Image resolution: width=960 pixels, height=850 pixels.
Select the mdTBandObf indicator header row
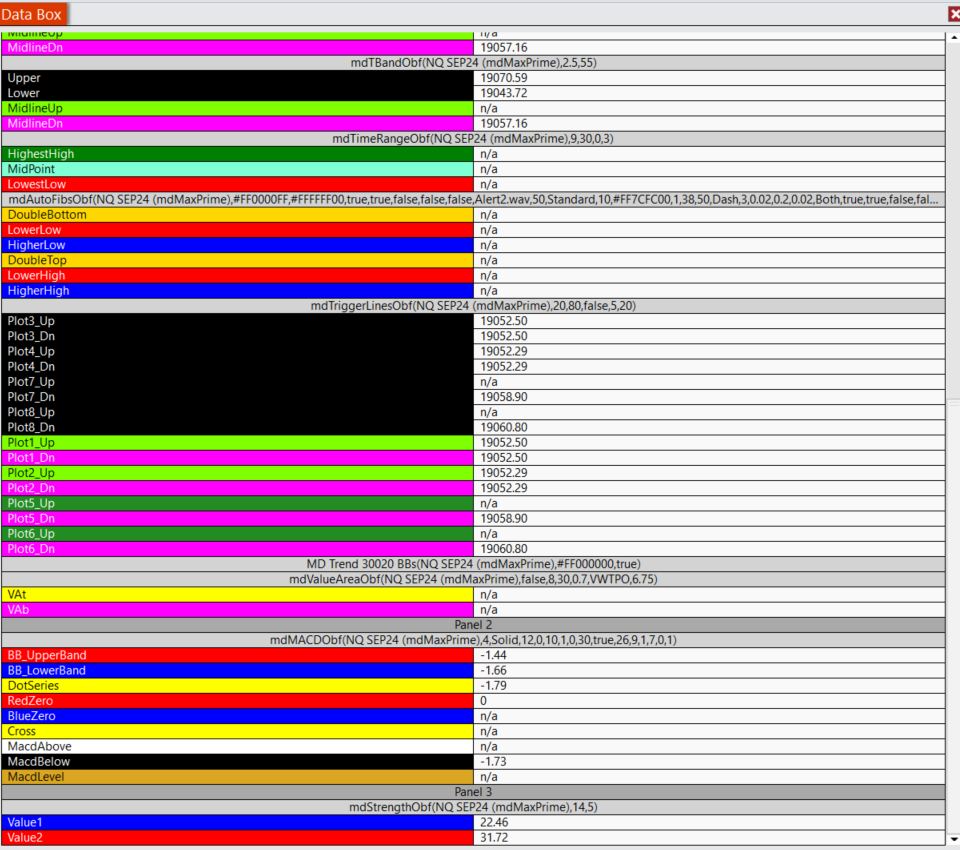click(473, 62)
